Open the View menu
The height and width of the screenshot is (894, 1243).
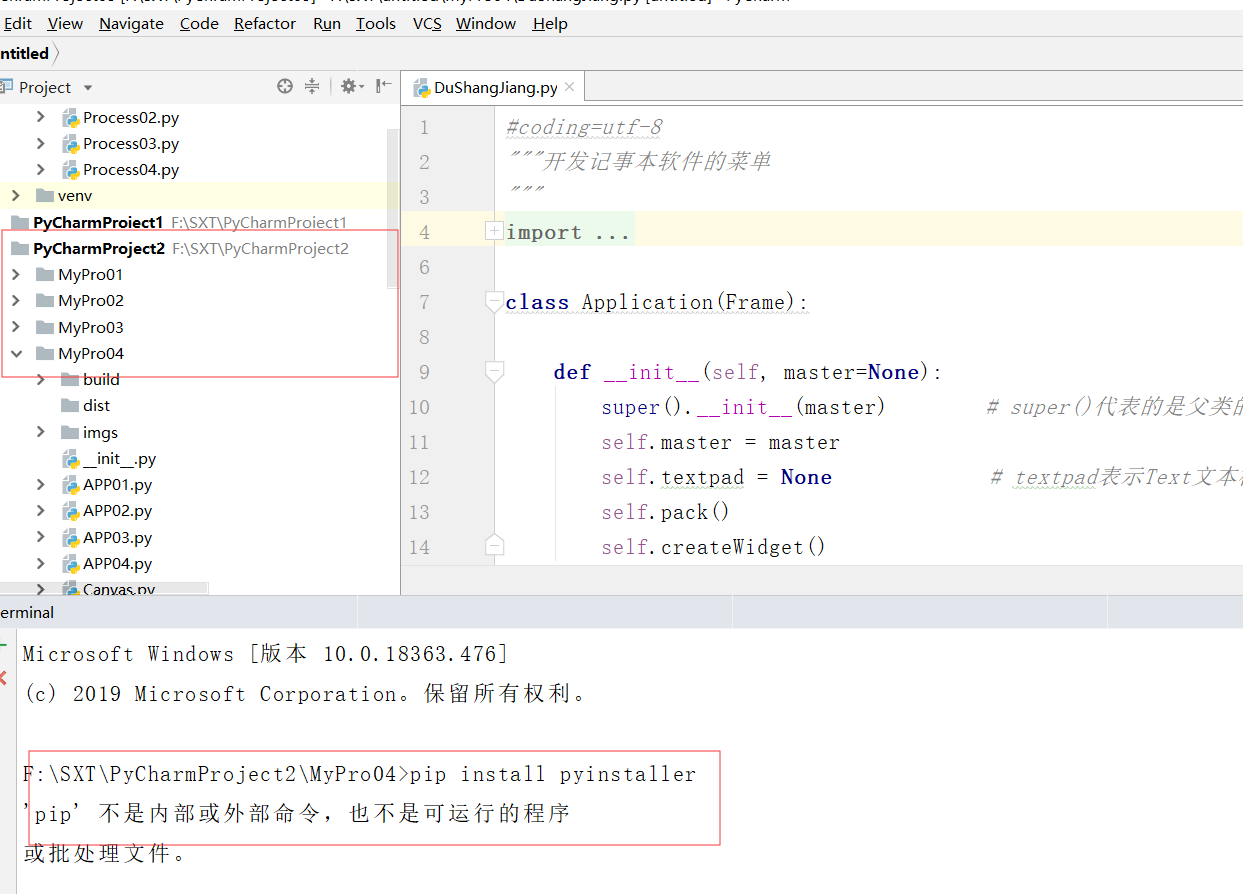[x=65, y=23]
